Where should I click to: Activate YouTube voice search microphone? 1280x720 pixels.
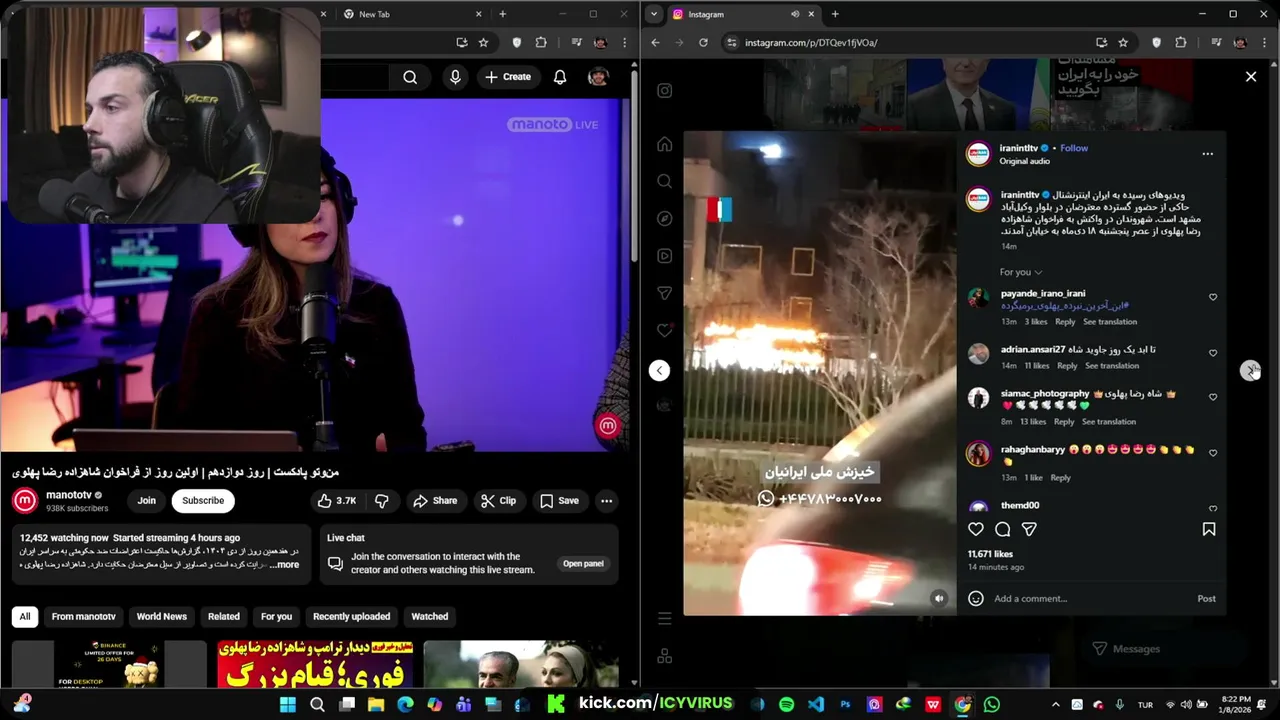tap(455, 77)
